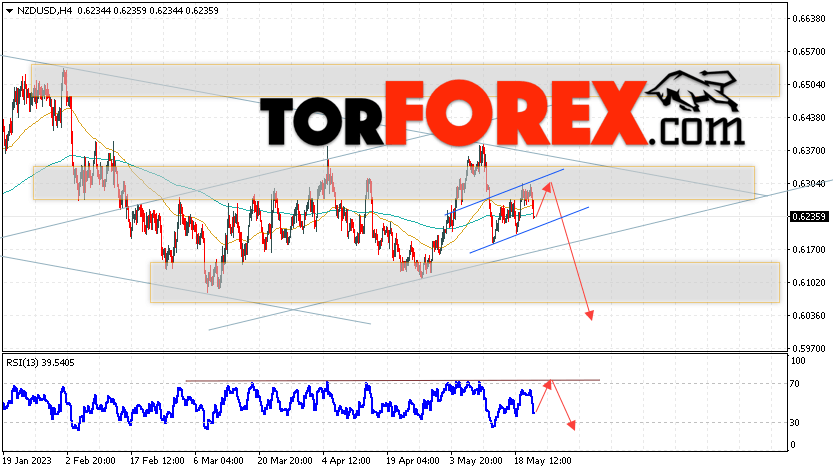Select the current price tag 0.62359
Image resolution: width=833 pixels, height=472 pixels.
tap(809, 216)
